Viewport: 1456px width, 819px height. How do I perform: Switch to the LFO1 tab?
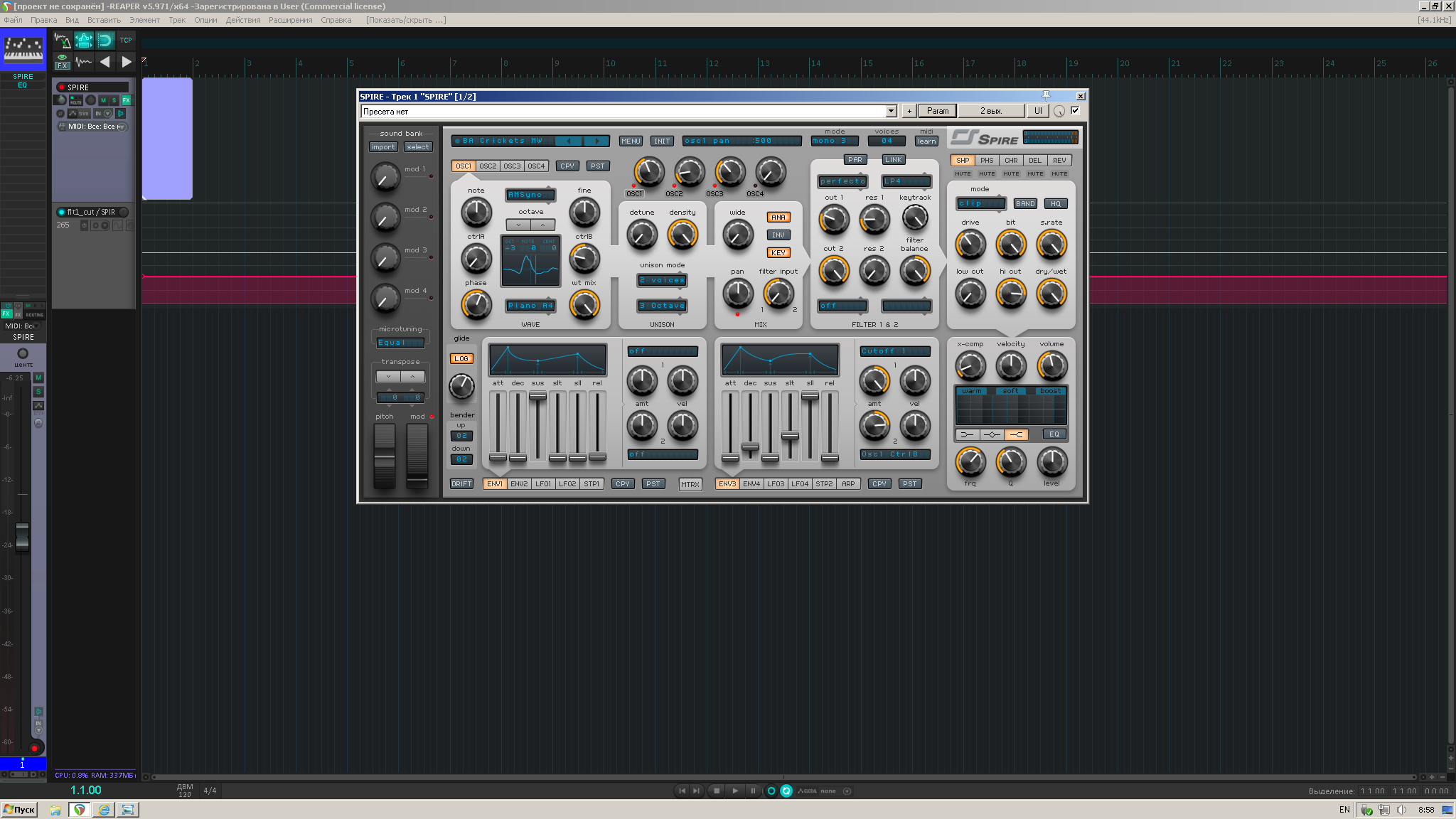tap(543, 484)
